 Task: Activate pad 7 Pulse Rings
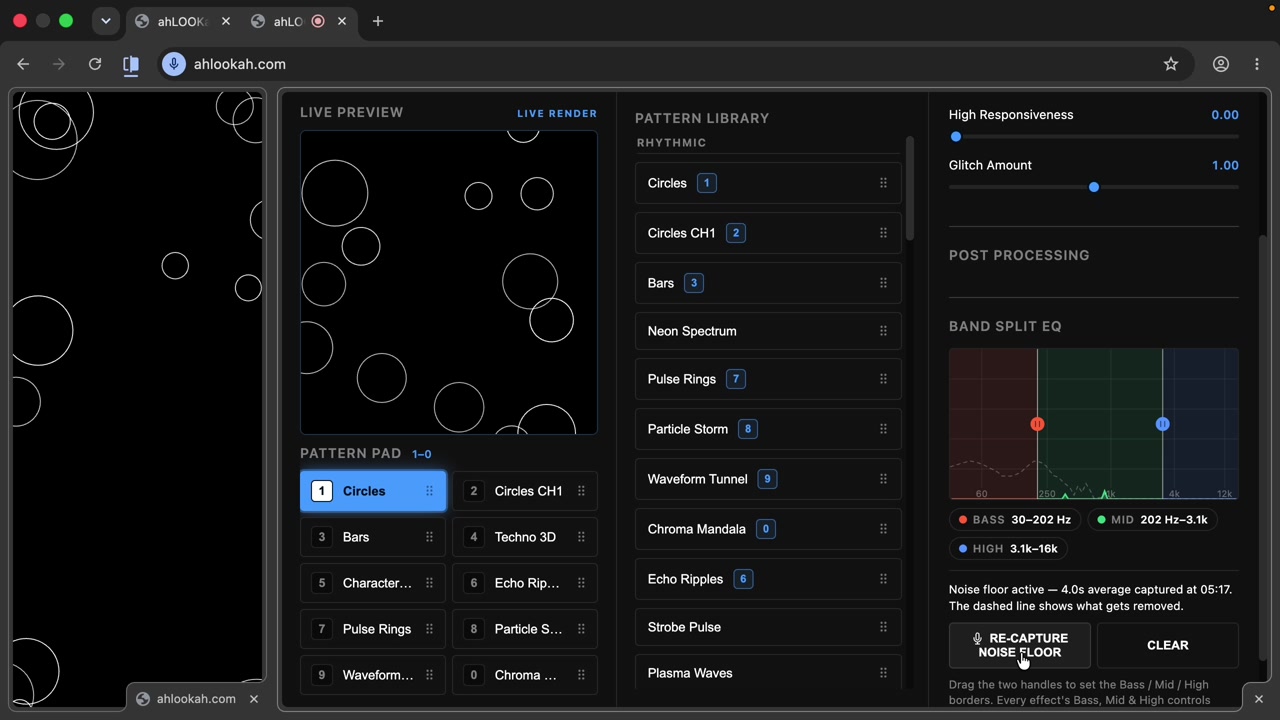[x=373, y=629]
